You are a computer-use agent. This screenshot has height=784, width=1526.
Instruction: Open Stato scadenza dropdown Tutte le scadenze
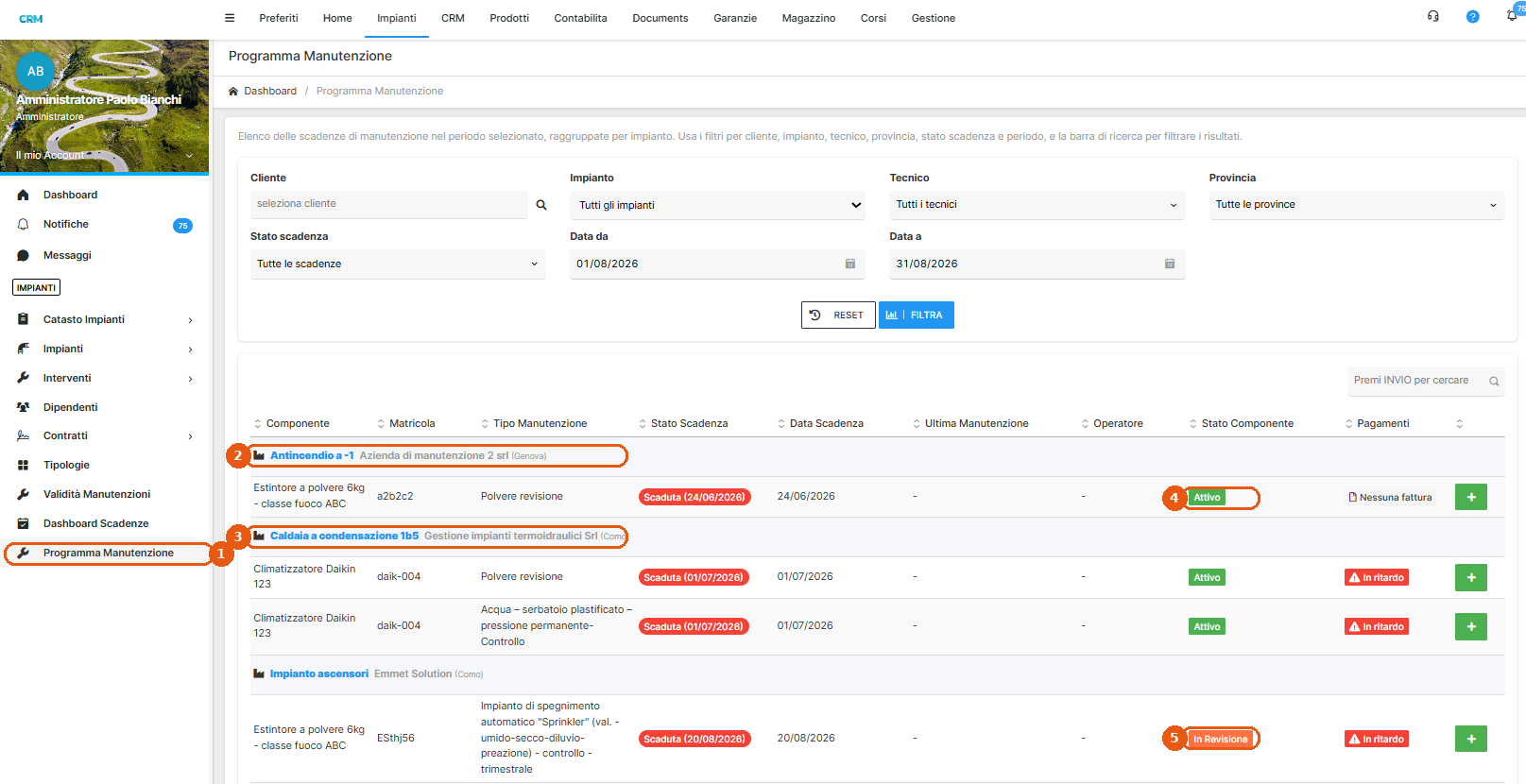(398, 264)
